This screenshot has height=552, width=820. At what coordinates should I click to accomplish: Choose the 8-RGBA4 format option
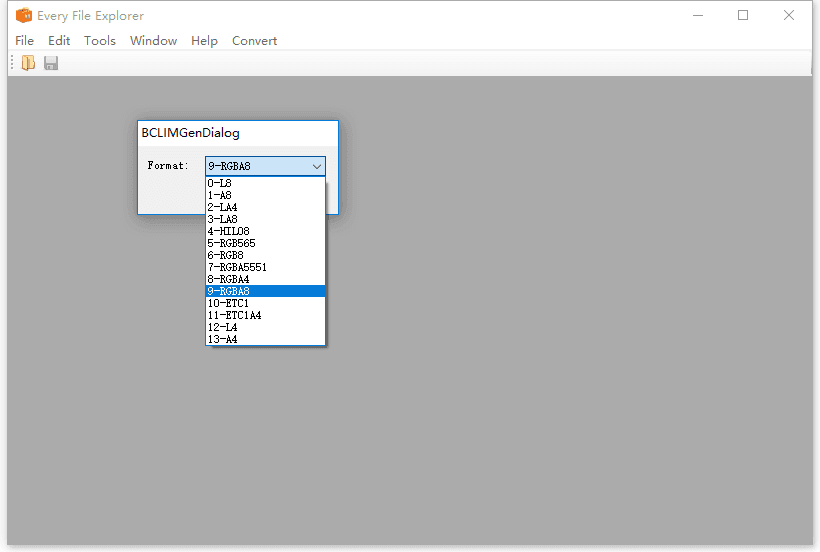click(266, 279)
